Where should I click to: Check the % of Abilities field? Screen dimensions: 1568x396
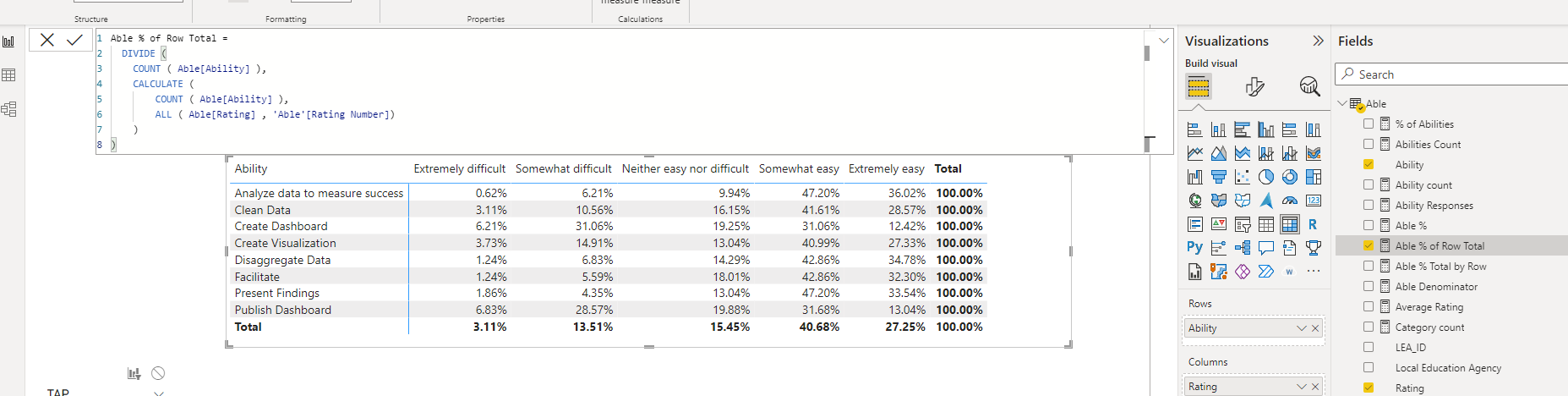click(1369, 124)
